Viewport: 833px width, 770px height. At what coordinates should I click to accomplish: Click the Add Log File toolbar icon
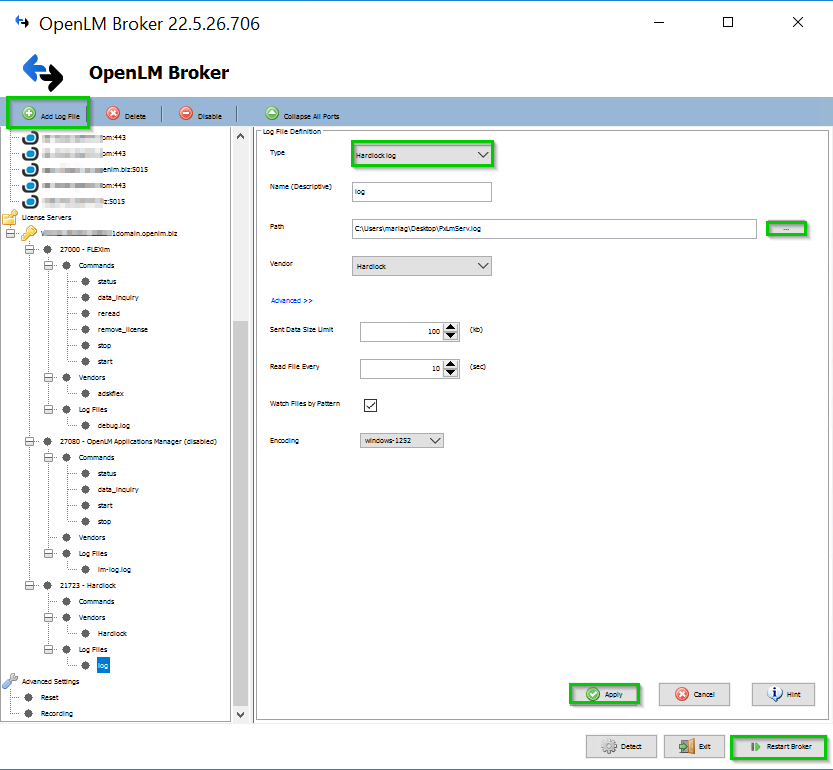tap(29, 115)
